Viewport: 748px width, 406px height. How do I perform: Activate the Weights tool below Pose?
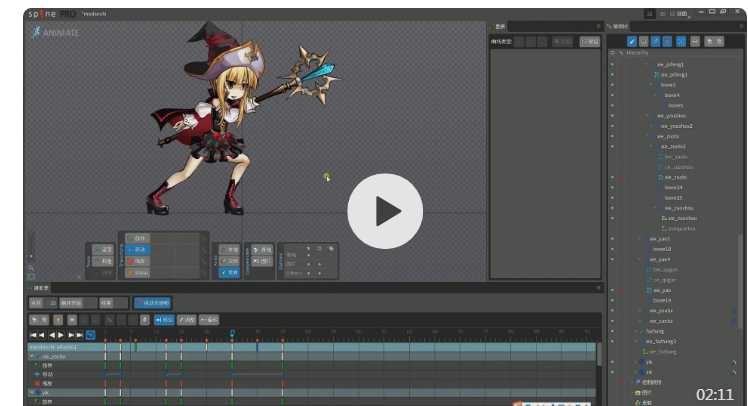point(103,261)
